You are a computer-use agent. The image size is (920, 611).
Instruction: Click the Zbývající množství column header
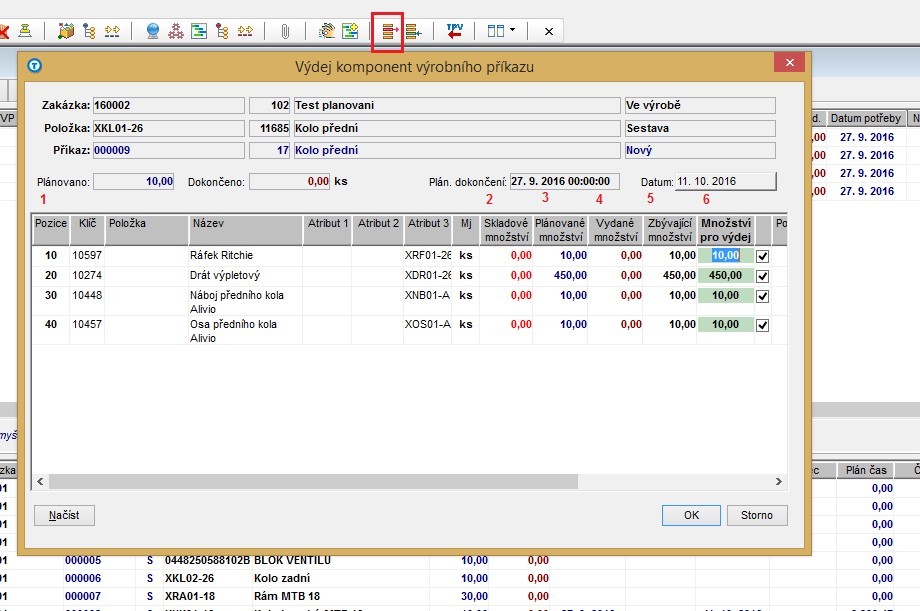coord(669,229)
